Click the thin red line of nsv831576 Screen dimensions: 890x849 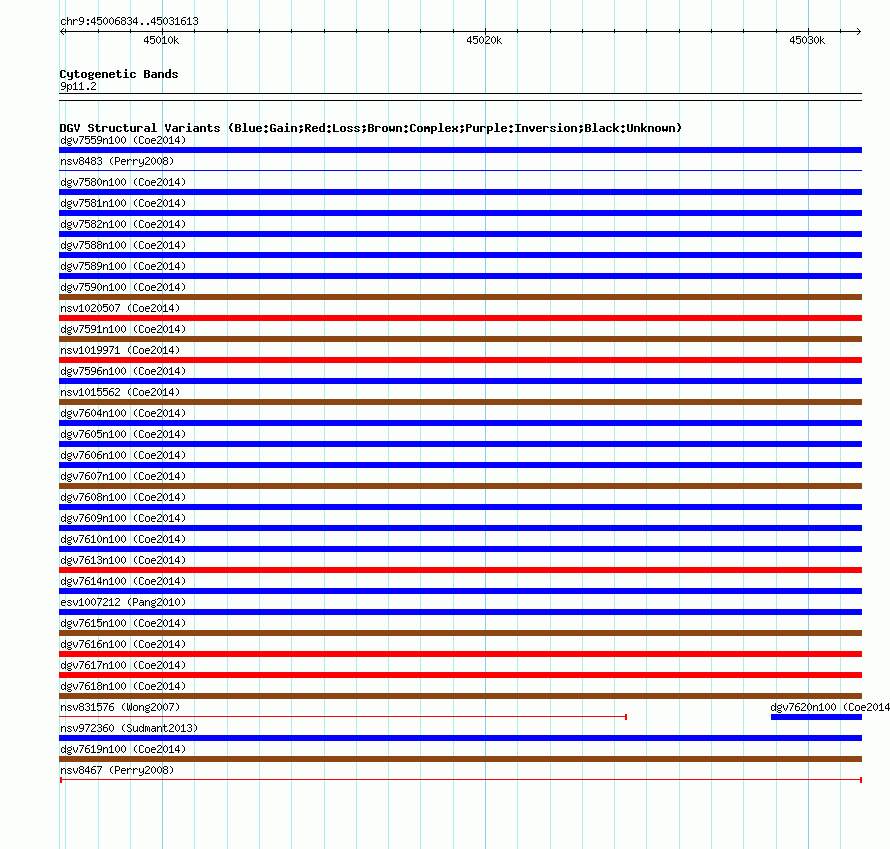pyautogui.click(x=343, y=717)
